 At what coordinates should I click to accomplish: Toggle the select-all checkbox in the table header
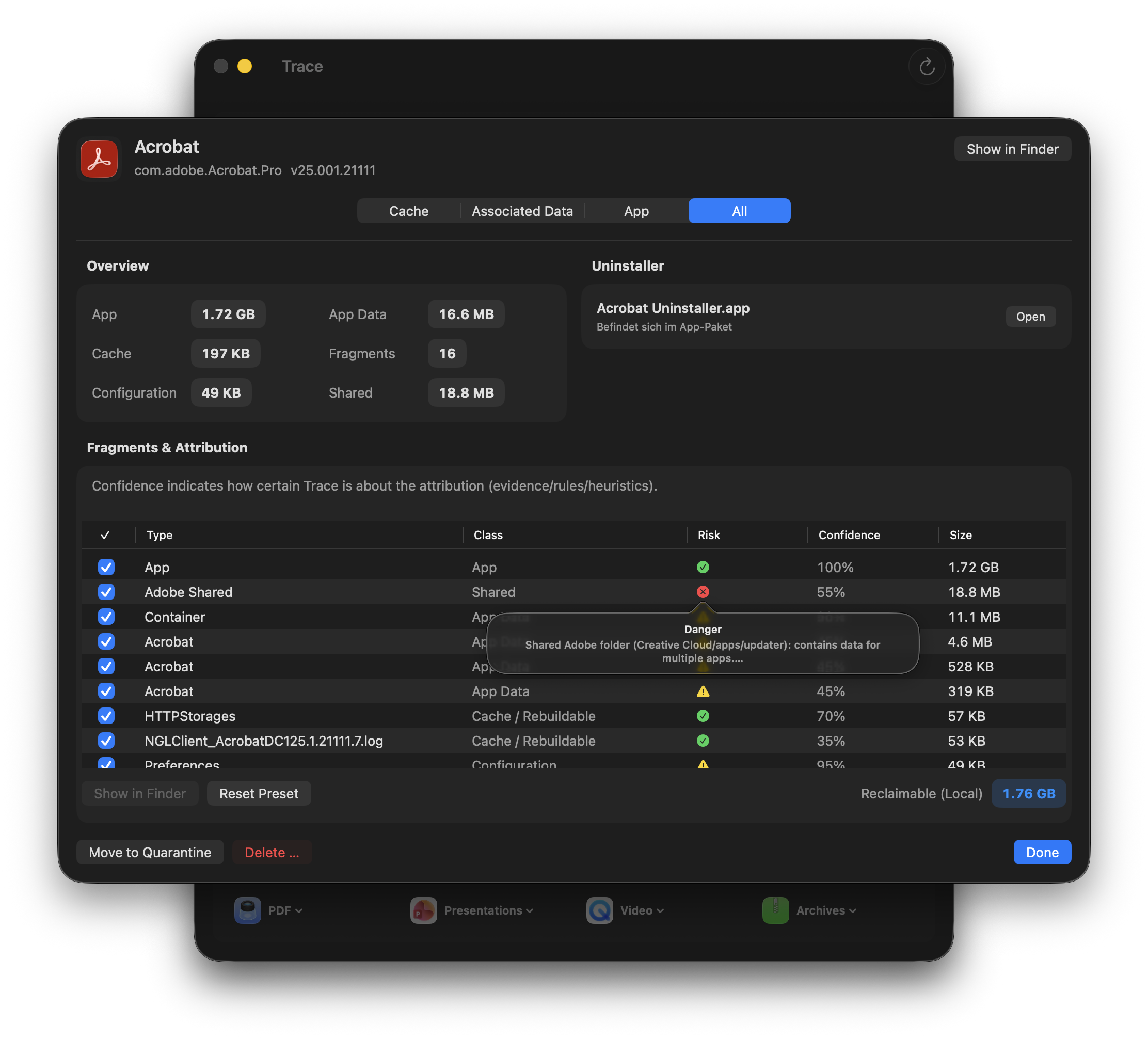pos(106,535)
